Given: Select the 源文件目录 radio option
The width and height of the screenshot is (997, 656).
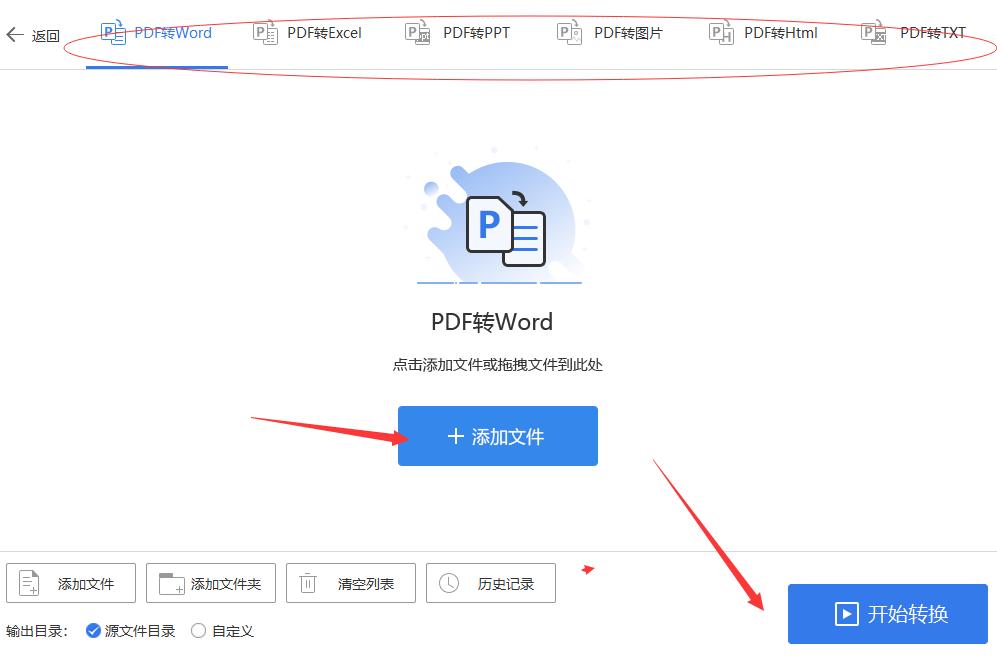Looking at the screenshot, I should [93, 631].
